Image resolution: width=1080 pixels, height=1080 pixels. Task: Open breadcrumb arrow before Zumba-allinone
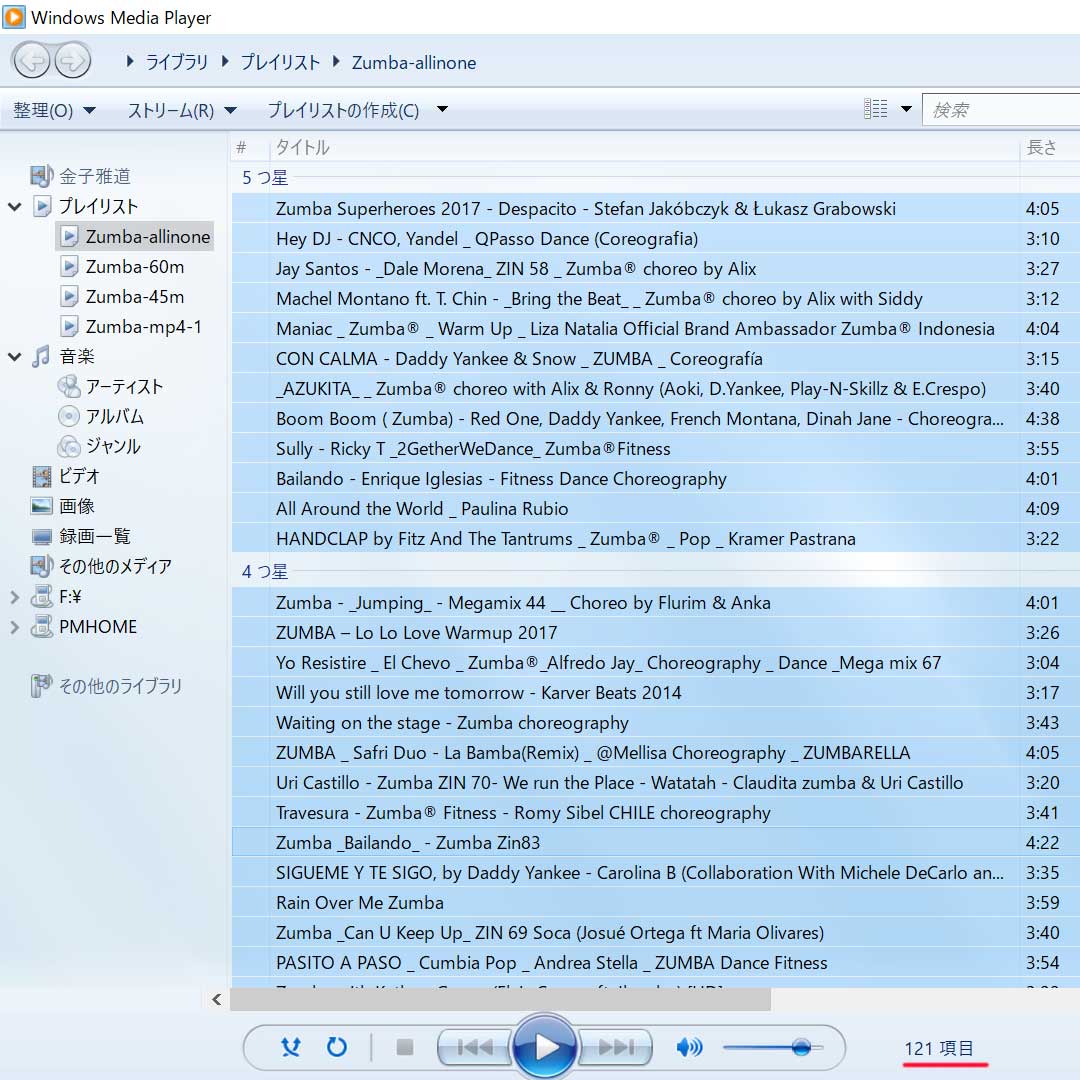tap(336, 61)
